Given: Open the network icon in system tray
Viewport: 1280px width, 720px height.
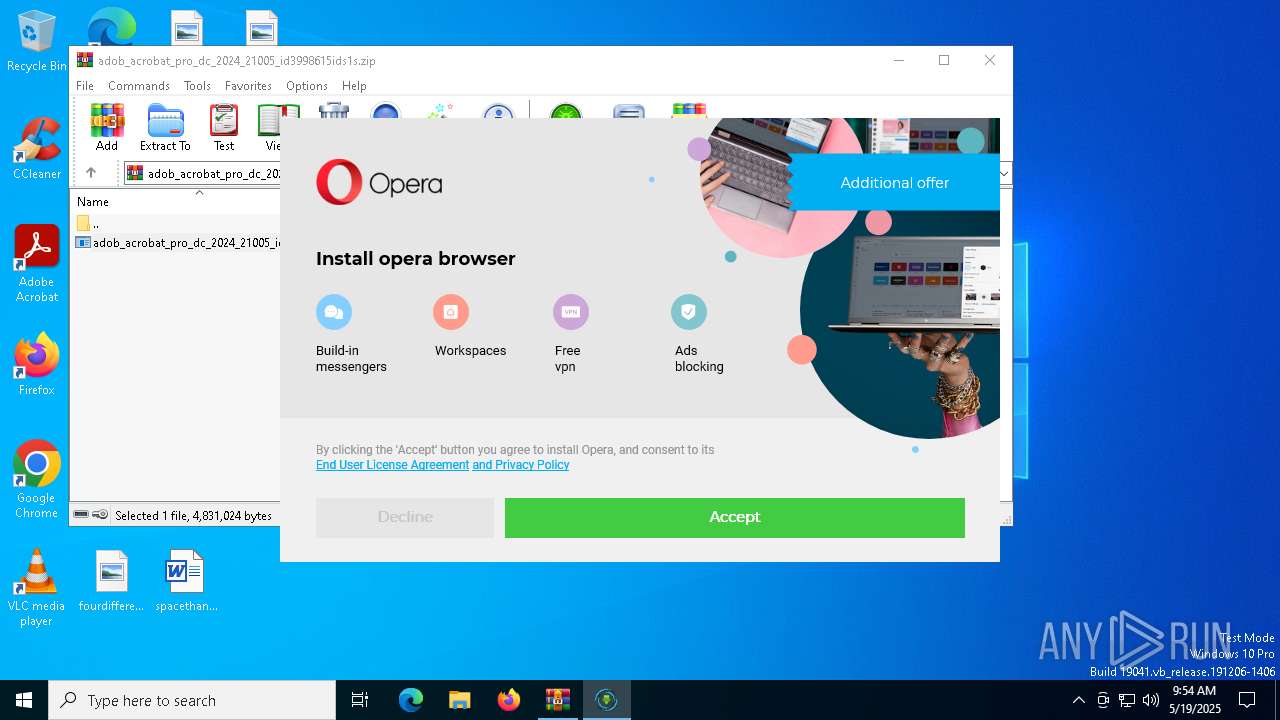Looking at the screenshot, I should coord(1127,700).
